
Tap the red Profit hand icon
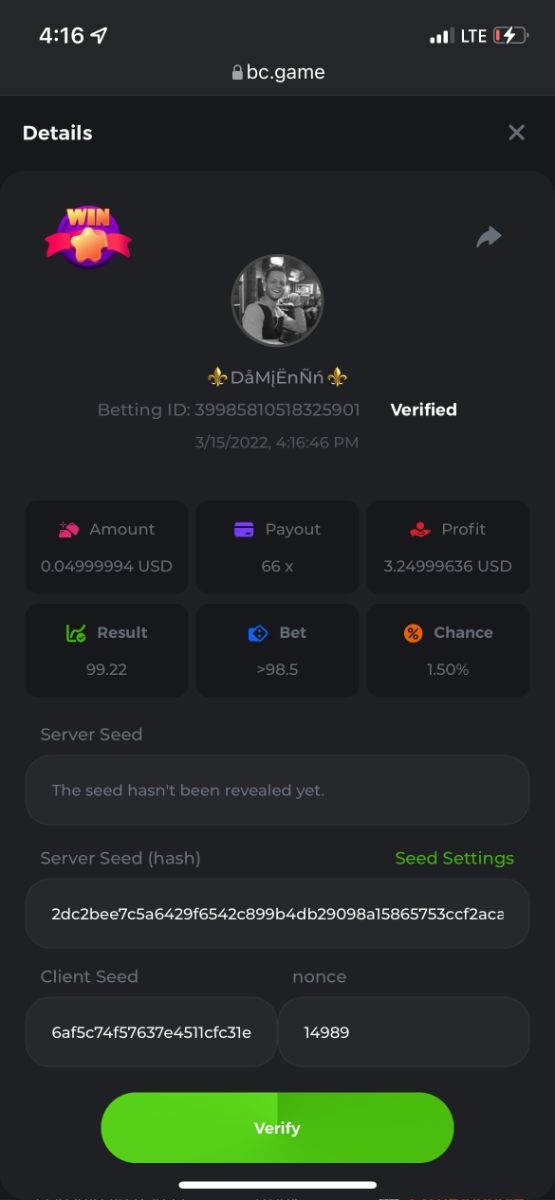[421, 529]
